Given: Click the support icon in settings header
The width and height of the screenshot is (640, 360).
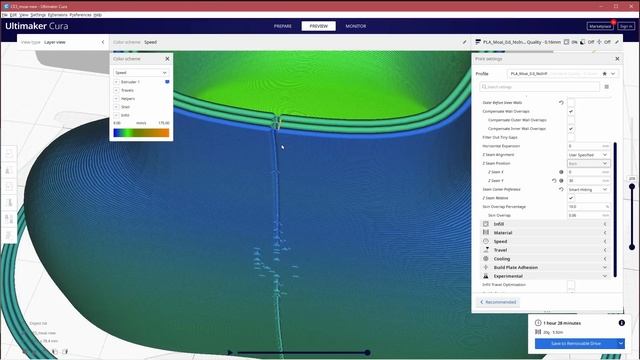Looking at the screenshot, I should (583, 42).
